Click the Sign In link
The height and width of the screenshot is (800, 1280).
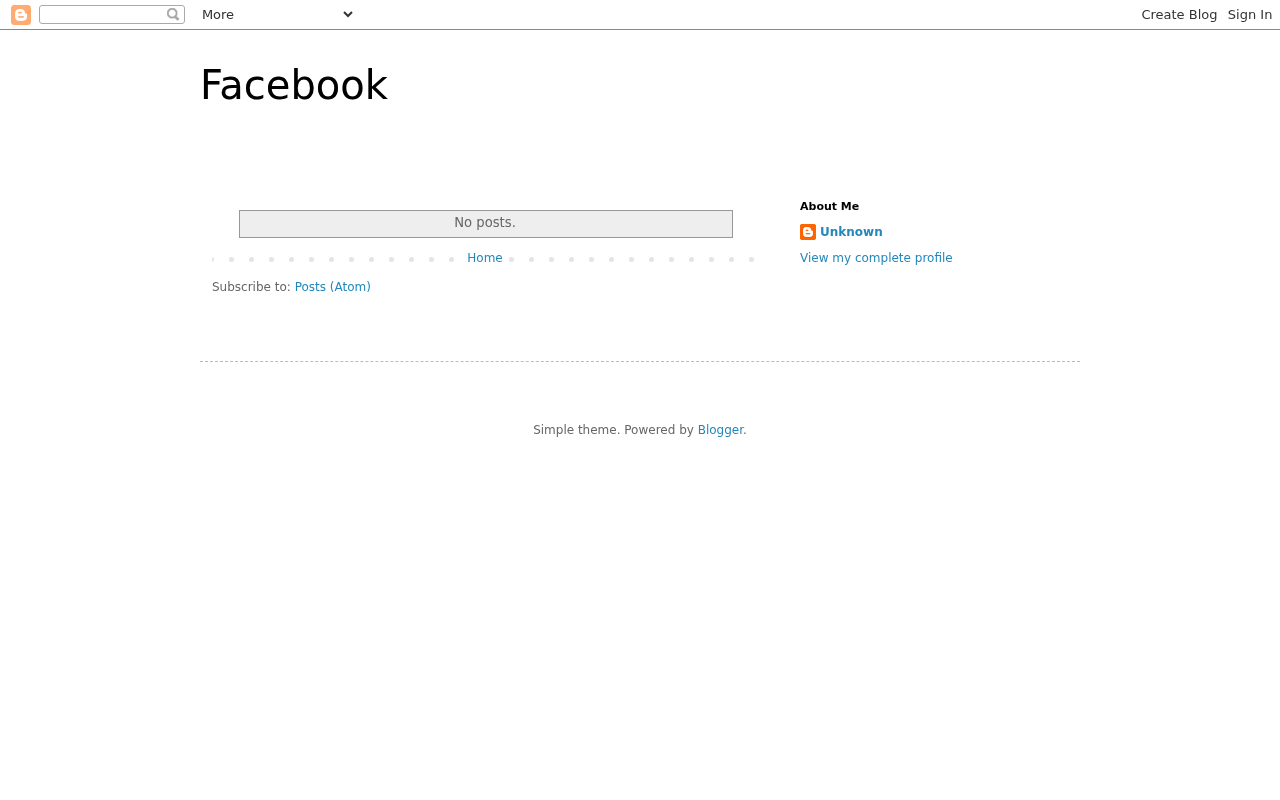1250,14
